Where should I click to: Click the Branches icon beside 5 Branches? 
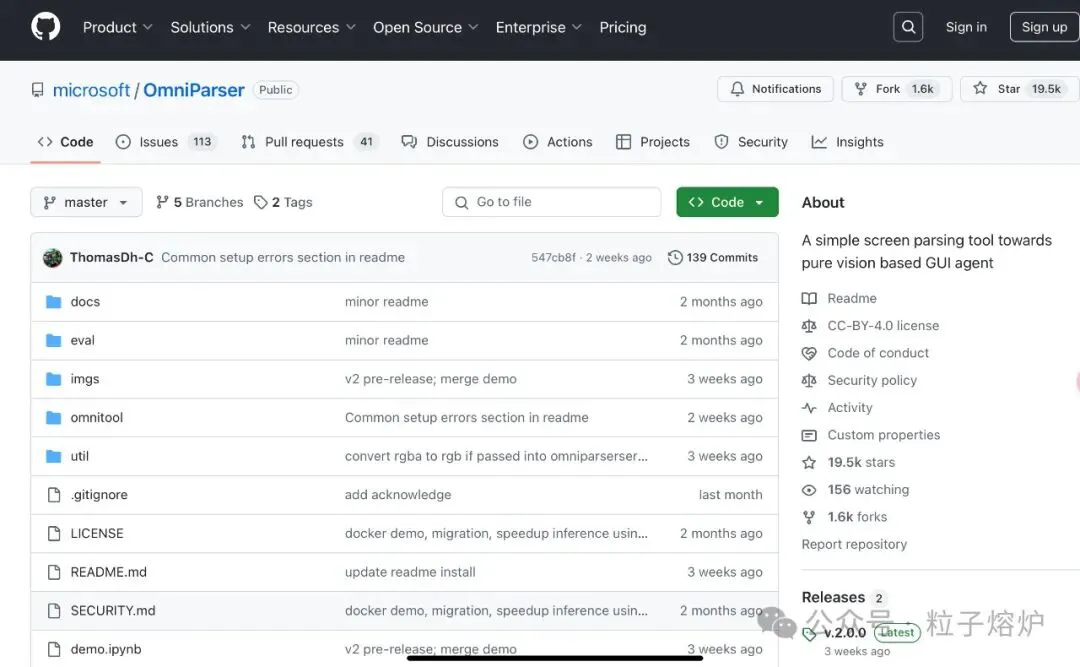tap(163, 202)
